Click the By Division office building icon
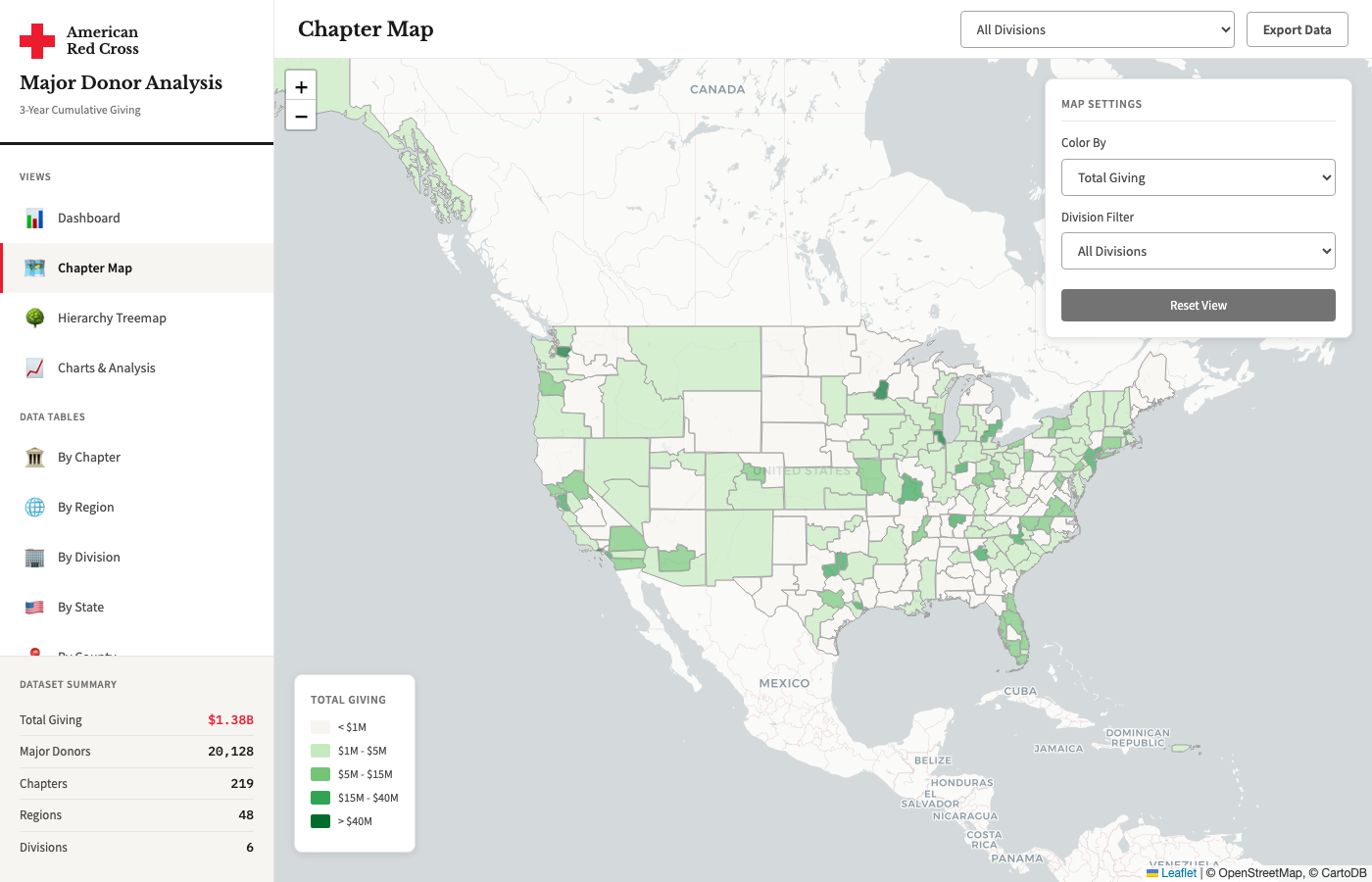The image size is (1372, 882). pyautogui.click(x=35, y=558)
